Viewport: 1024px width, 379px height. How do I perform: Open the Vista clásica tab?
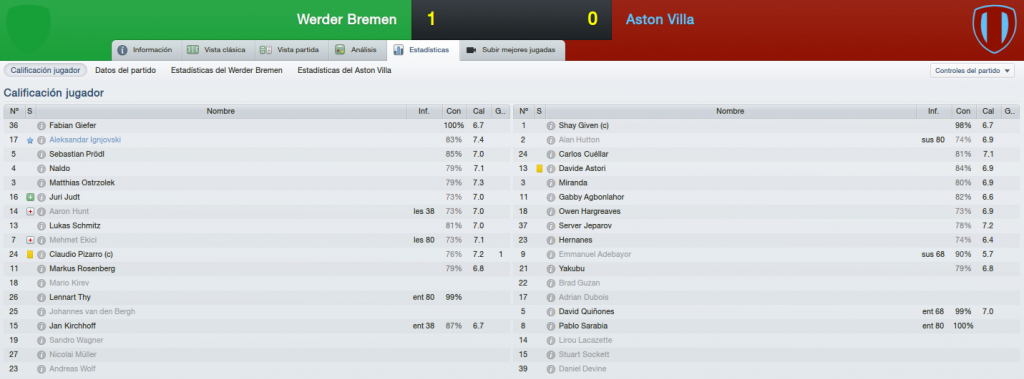point(216,50)
